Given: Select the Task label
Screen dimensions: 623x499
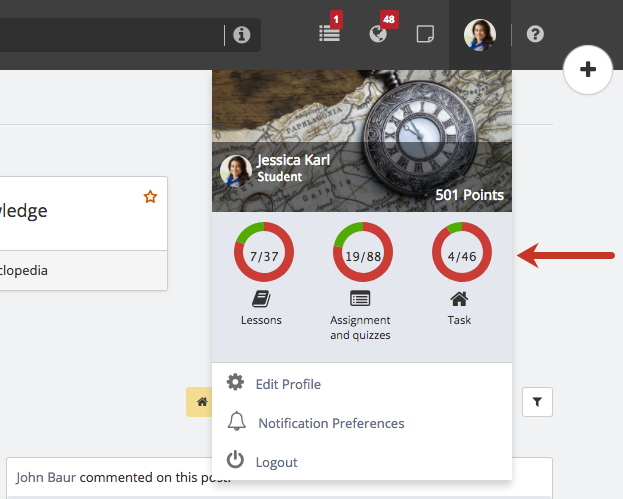Looking at the screenshot, I should coord(459,320).
